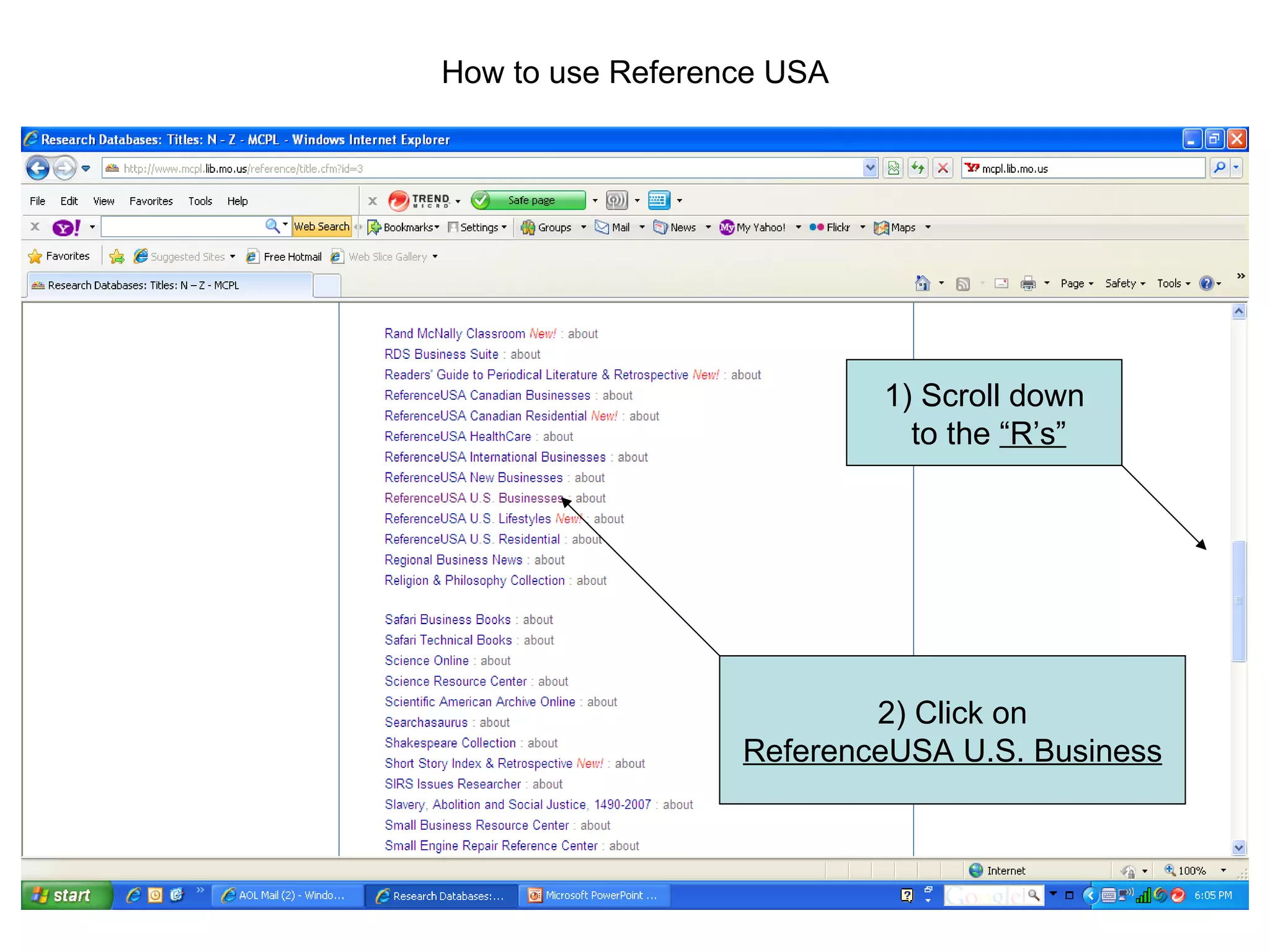Screen dimensions: 1270x952
Task: Click the Print icon in command bar
Action: 1028,283
